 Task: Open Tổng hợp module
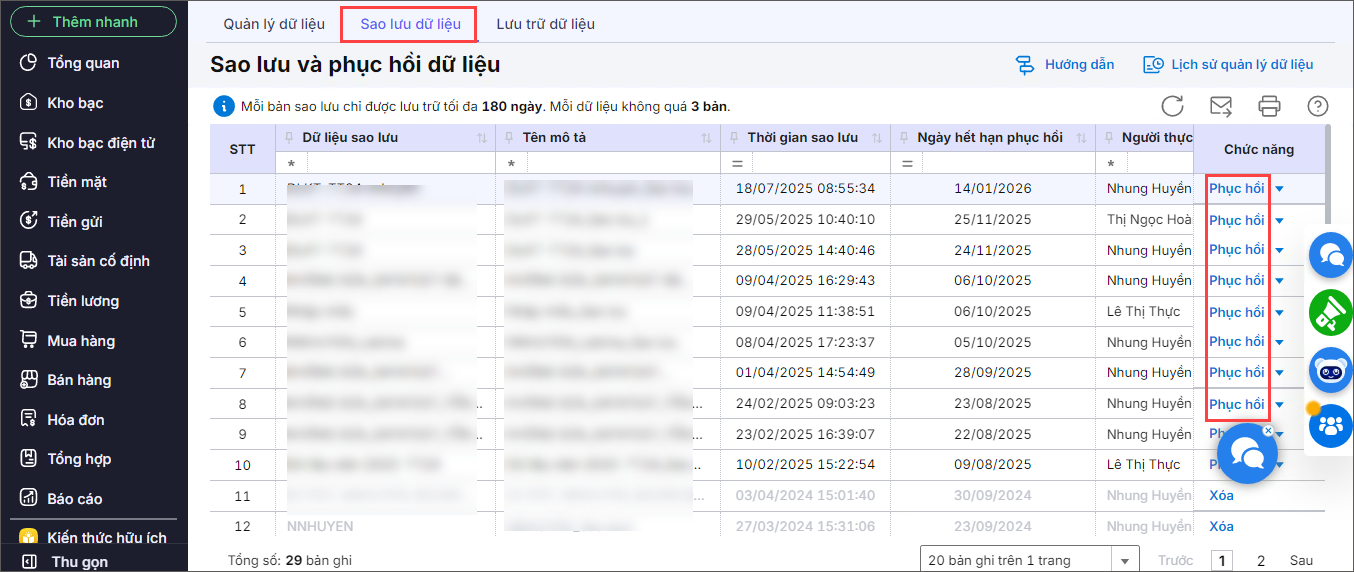click(x=79, y=459)
